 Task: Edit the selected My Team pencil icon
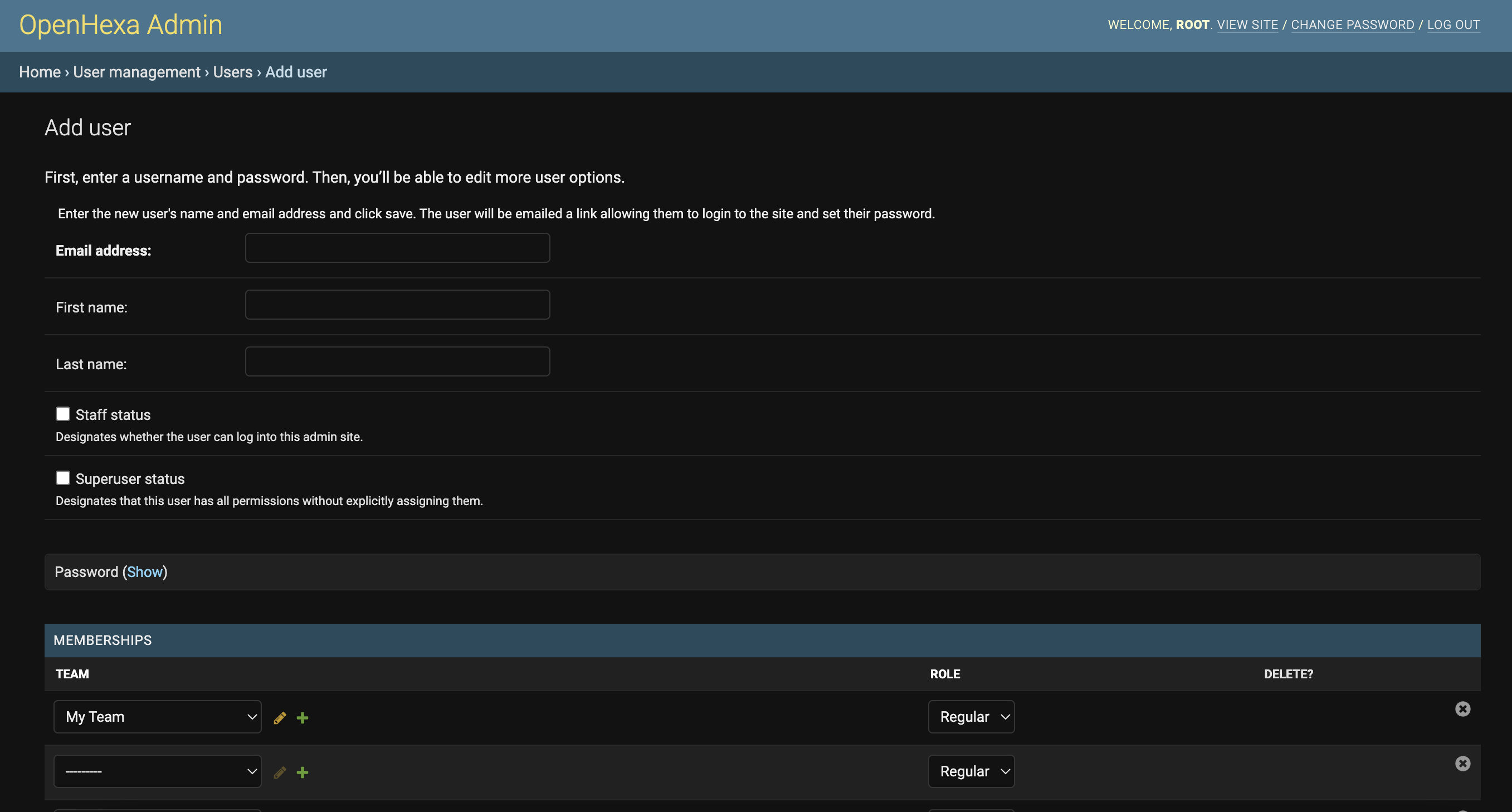tap(280, 717)
